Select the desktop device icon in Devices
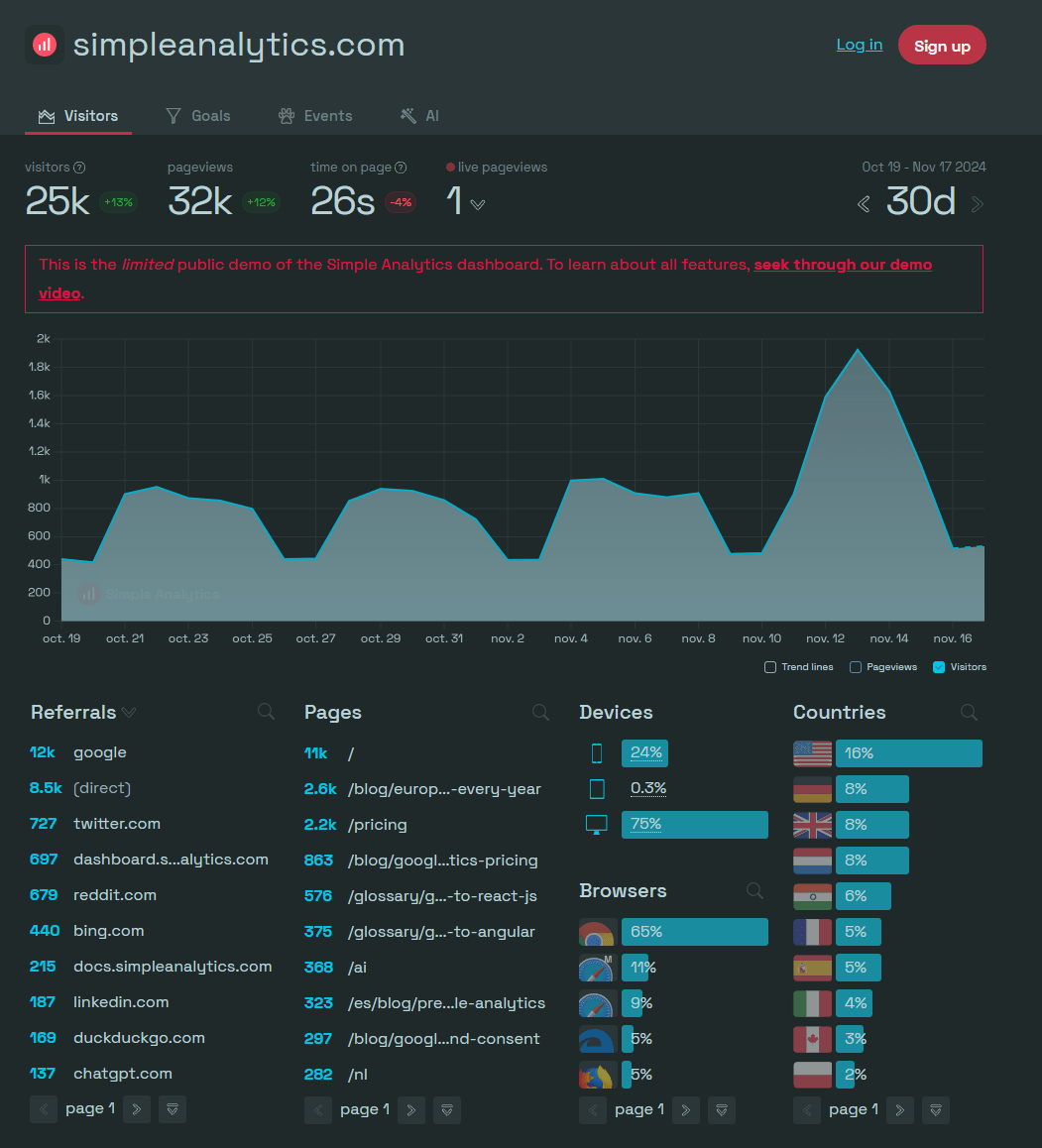1042x1148 pixels. [596, 824]
